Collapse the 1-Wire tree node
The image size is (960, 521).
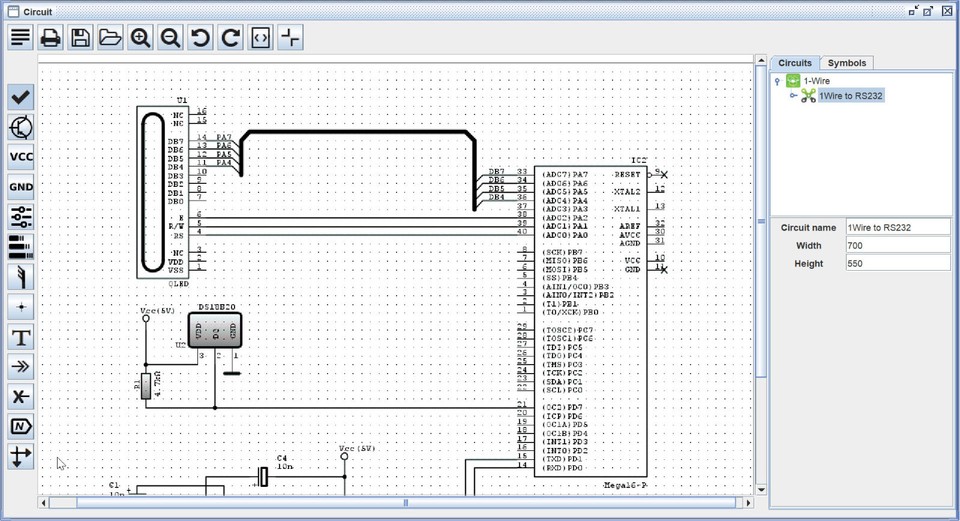pyautogui.click(x=778, y=81)
